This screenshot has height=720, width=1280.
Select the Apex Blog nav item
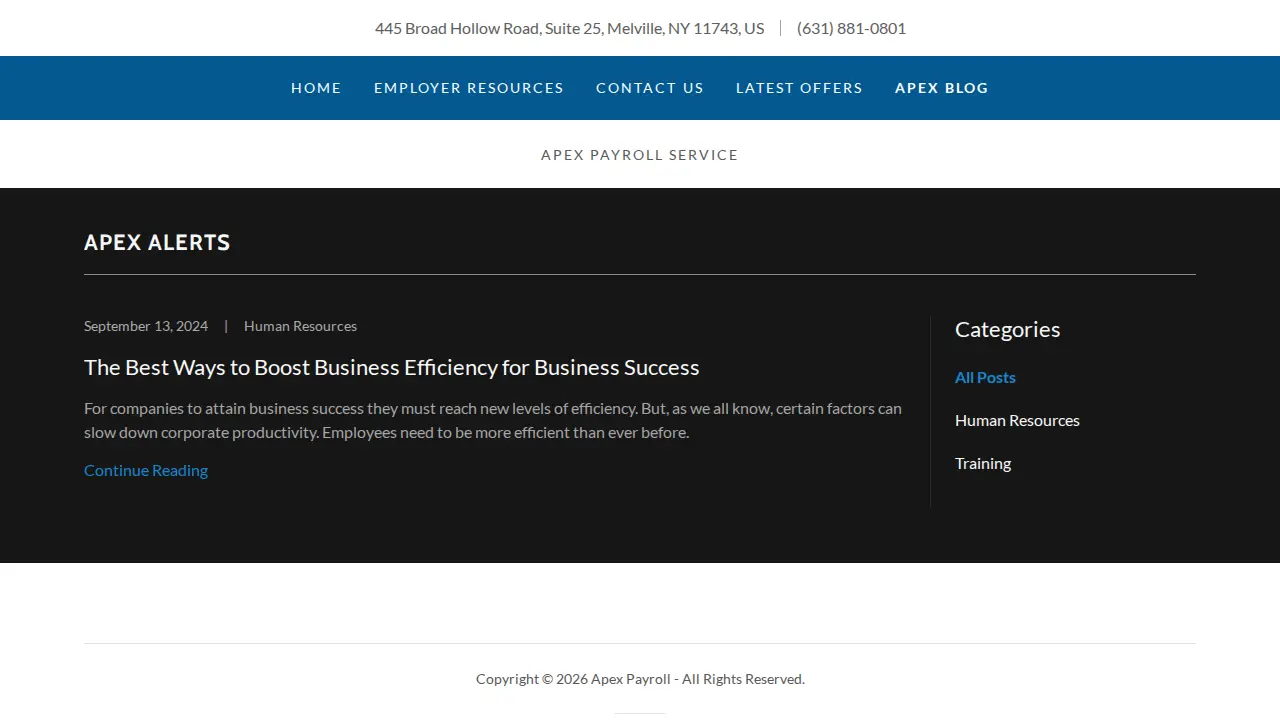(942, 88)
